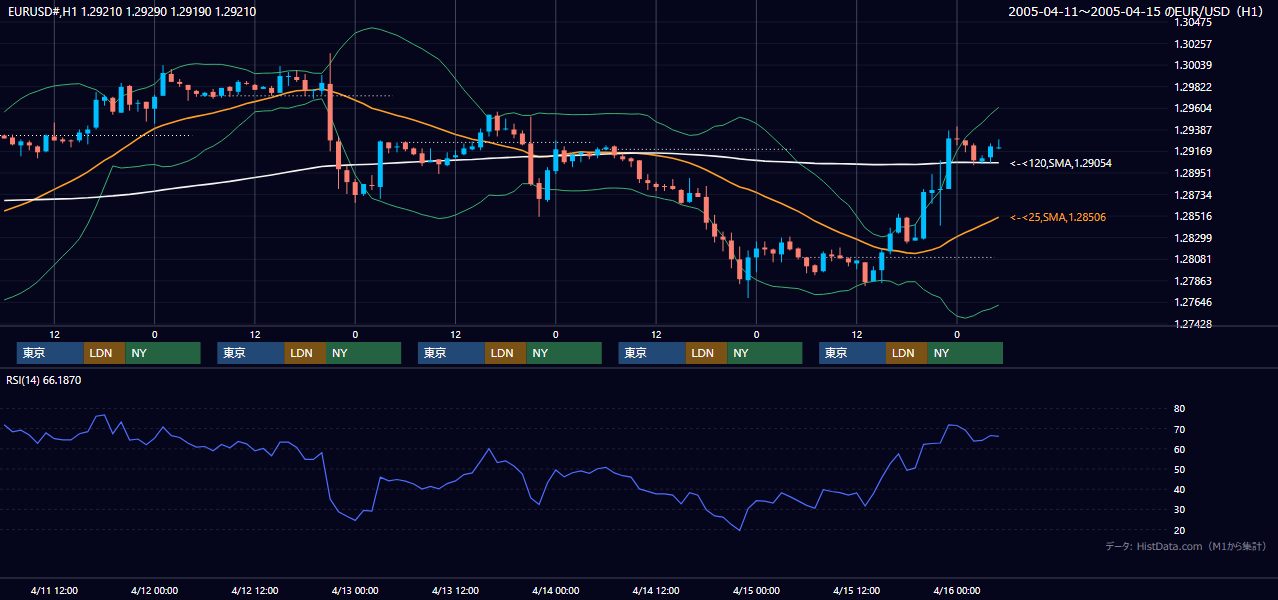Select the 4/14 12:00 time axis label
Image resolution: width=1278 pixels, height=600 pixels.
656,590
